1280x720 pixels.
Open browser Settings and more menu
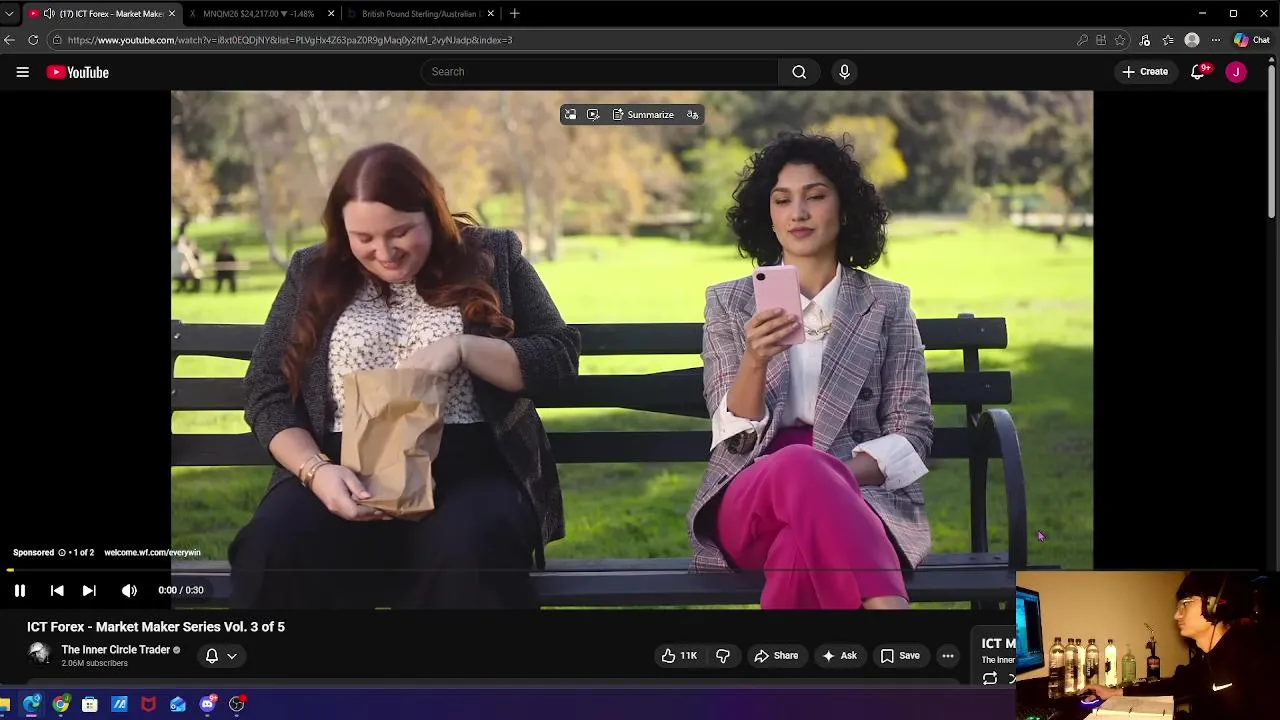coord(1216,40)
